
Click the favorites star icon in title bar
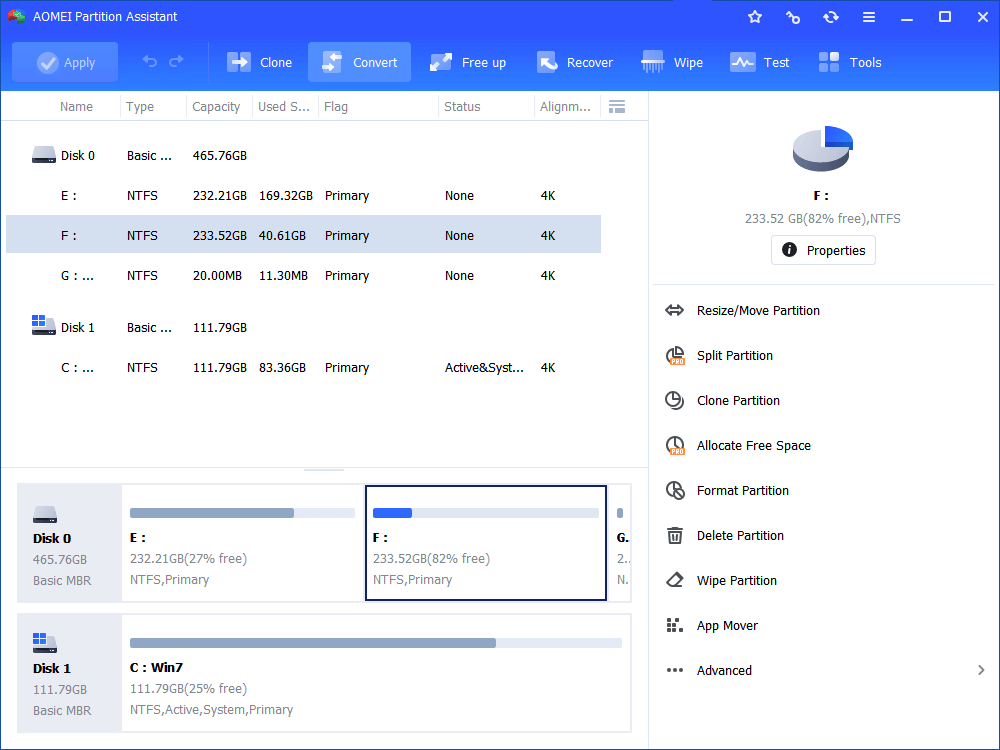[x=755, y=17]
